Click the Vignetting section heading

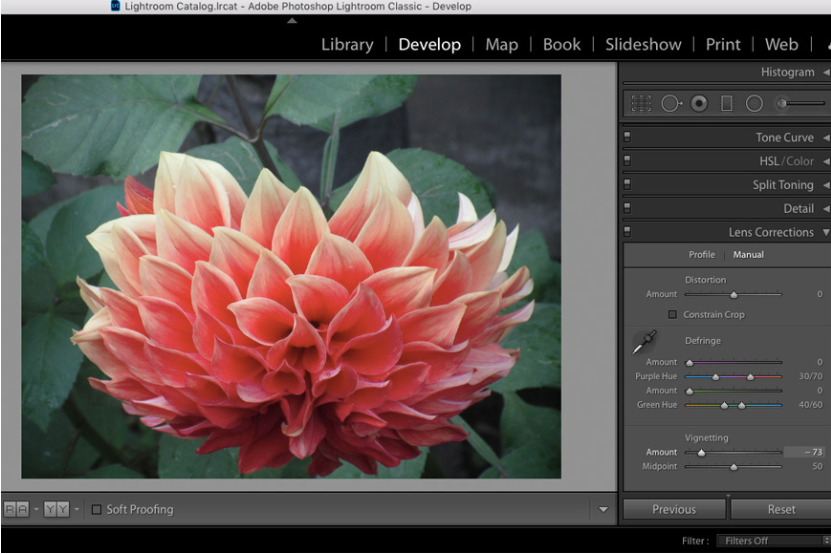point(706,438)
